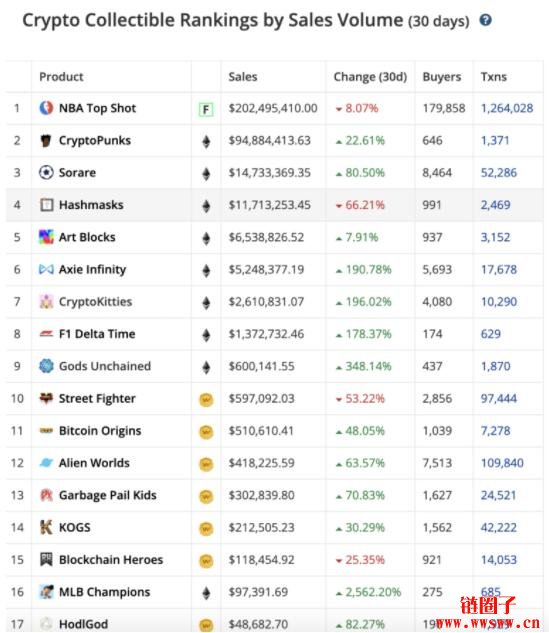Click the WAX icon in Street Fighter row

206,400
